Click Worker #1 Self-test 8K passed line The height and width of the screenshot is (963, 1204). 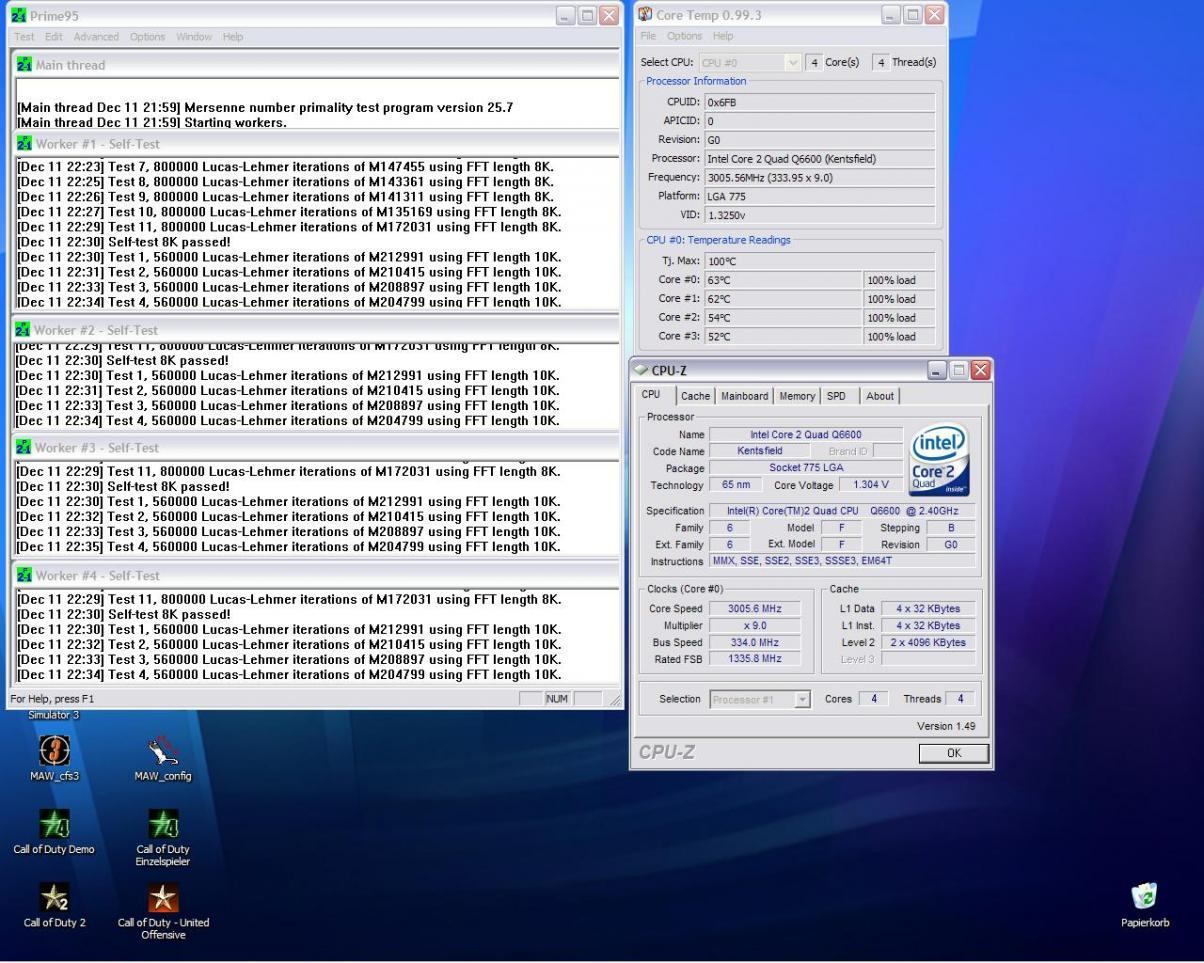125,242
